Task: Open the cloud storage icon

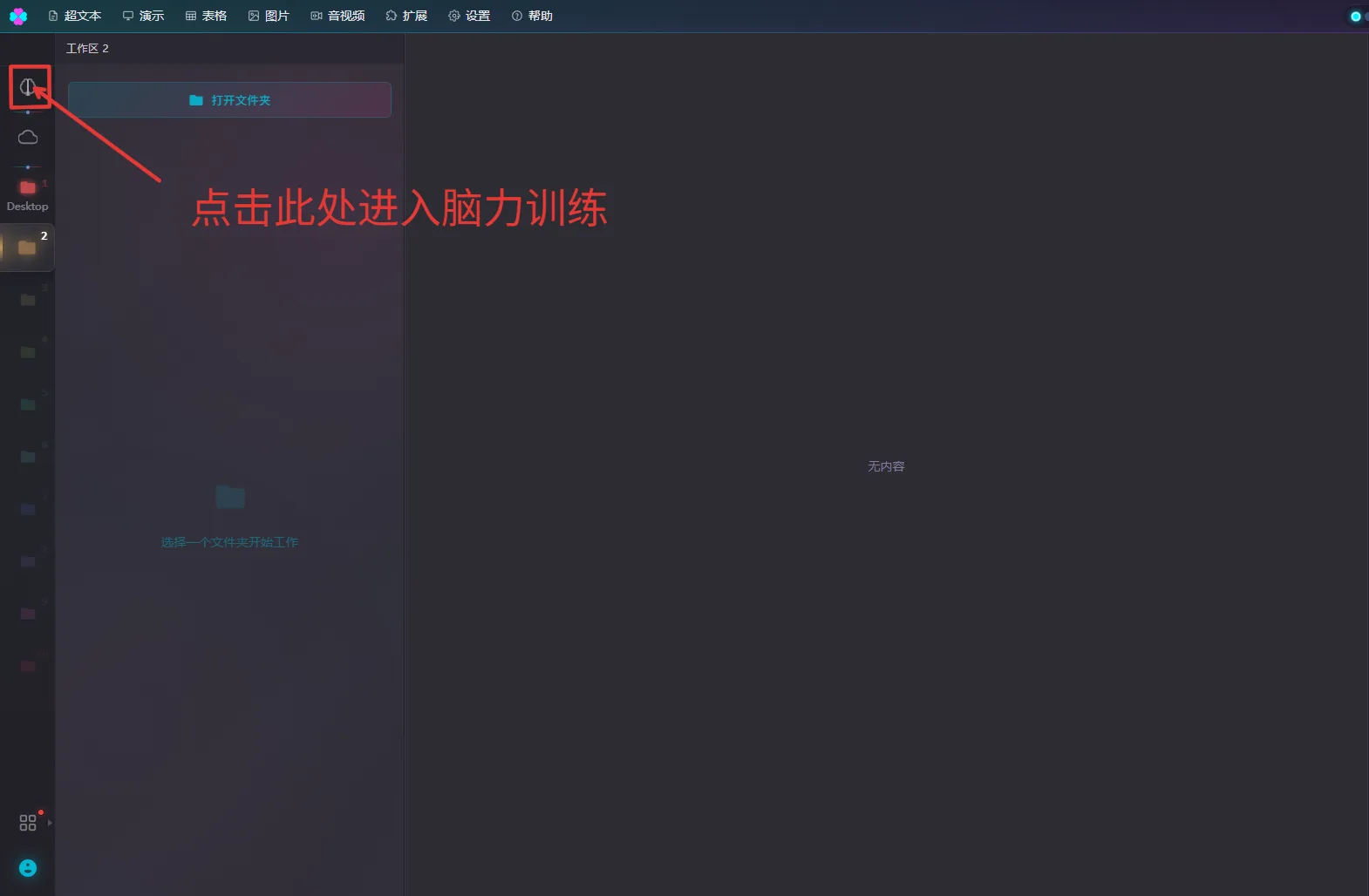Action: [x=28, y=137]
